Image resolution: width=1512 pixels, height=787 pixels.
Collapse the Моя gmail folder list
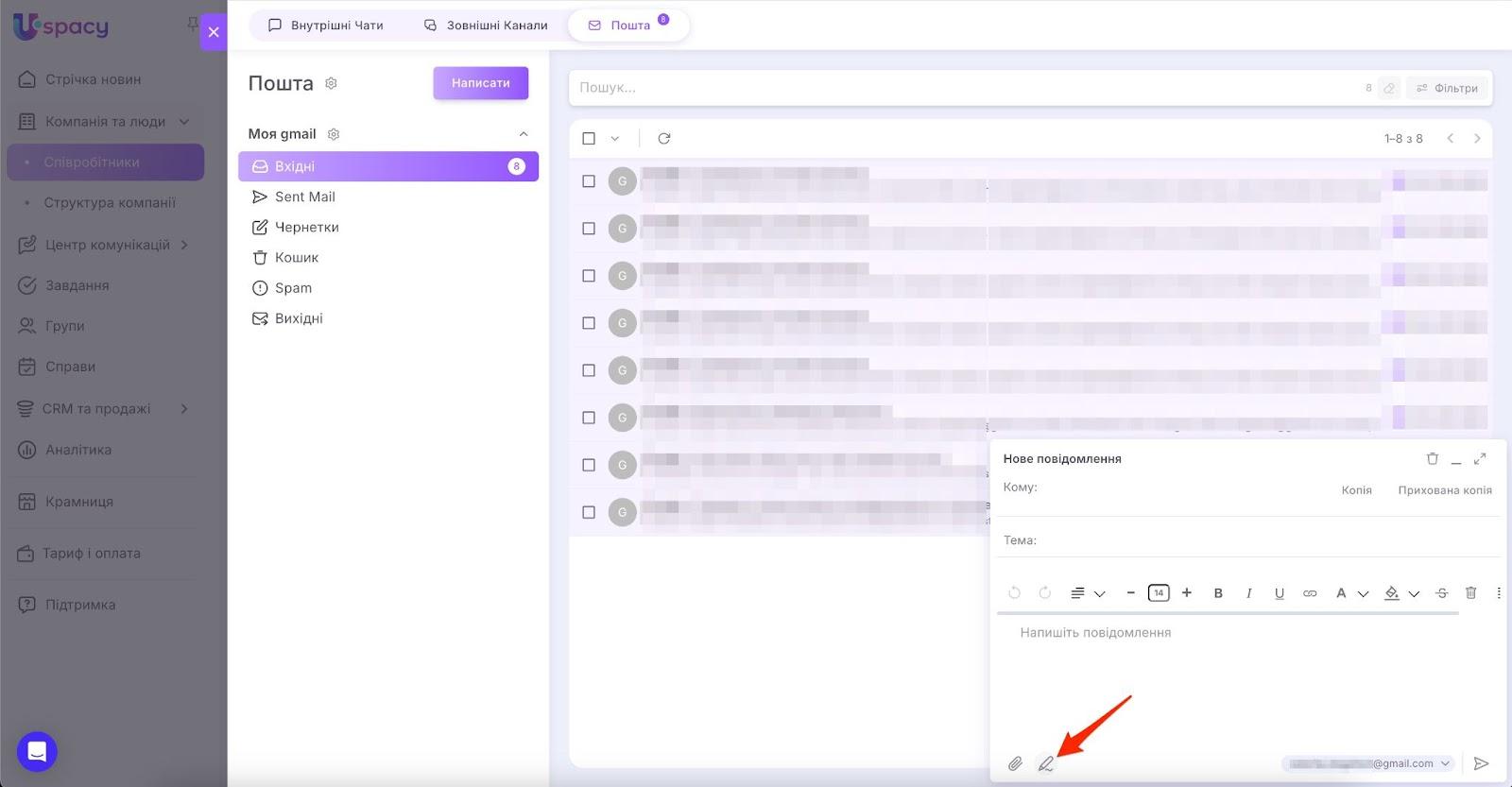tap(524, 134)
